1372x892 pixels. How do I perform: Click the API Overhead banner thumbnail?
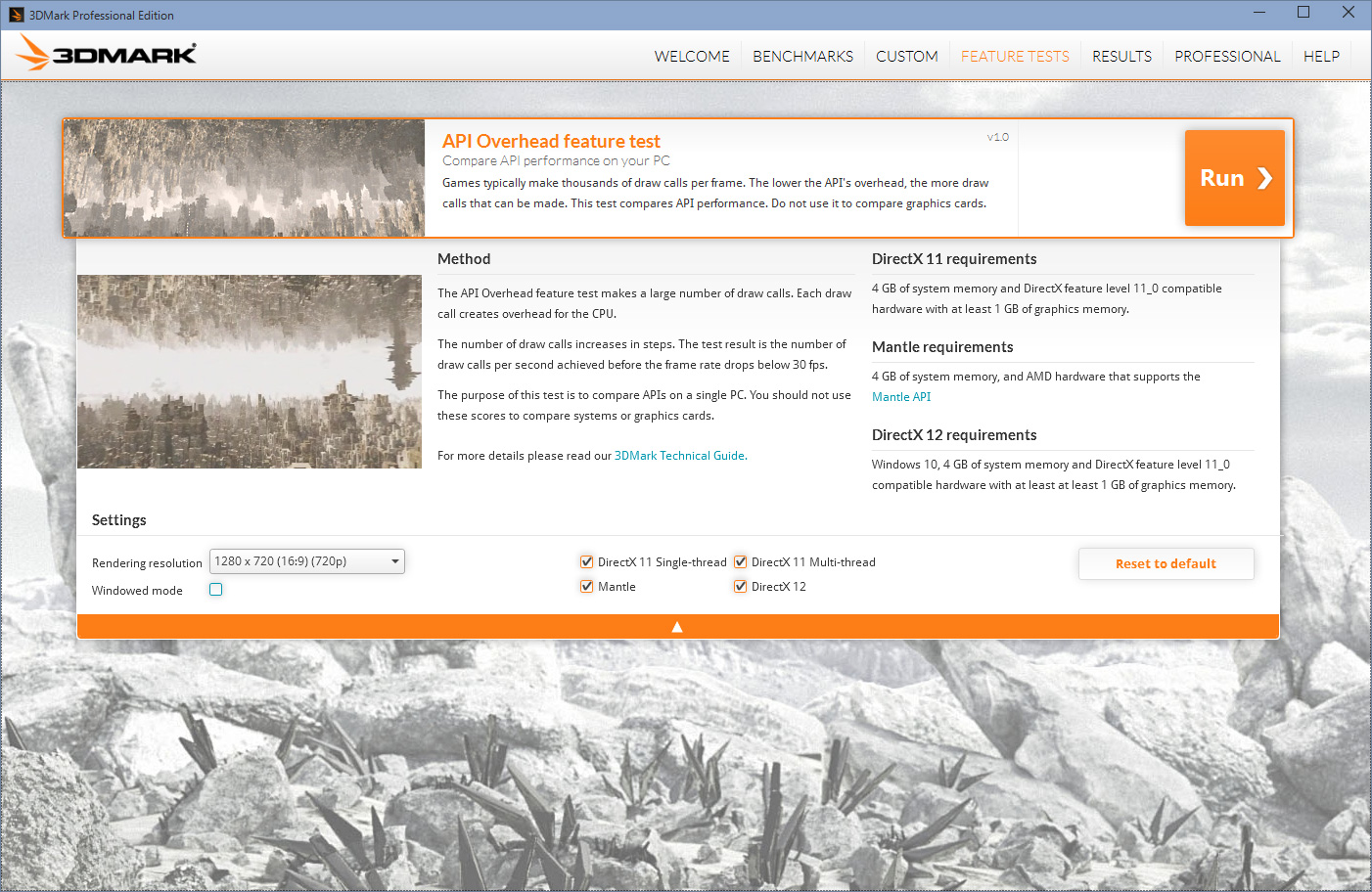click(245, 178)
